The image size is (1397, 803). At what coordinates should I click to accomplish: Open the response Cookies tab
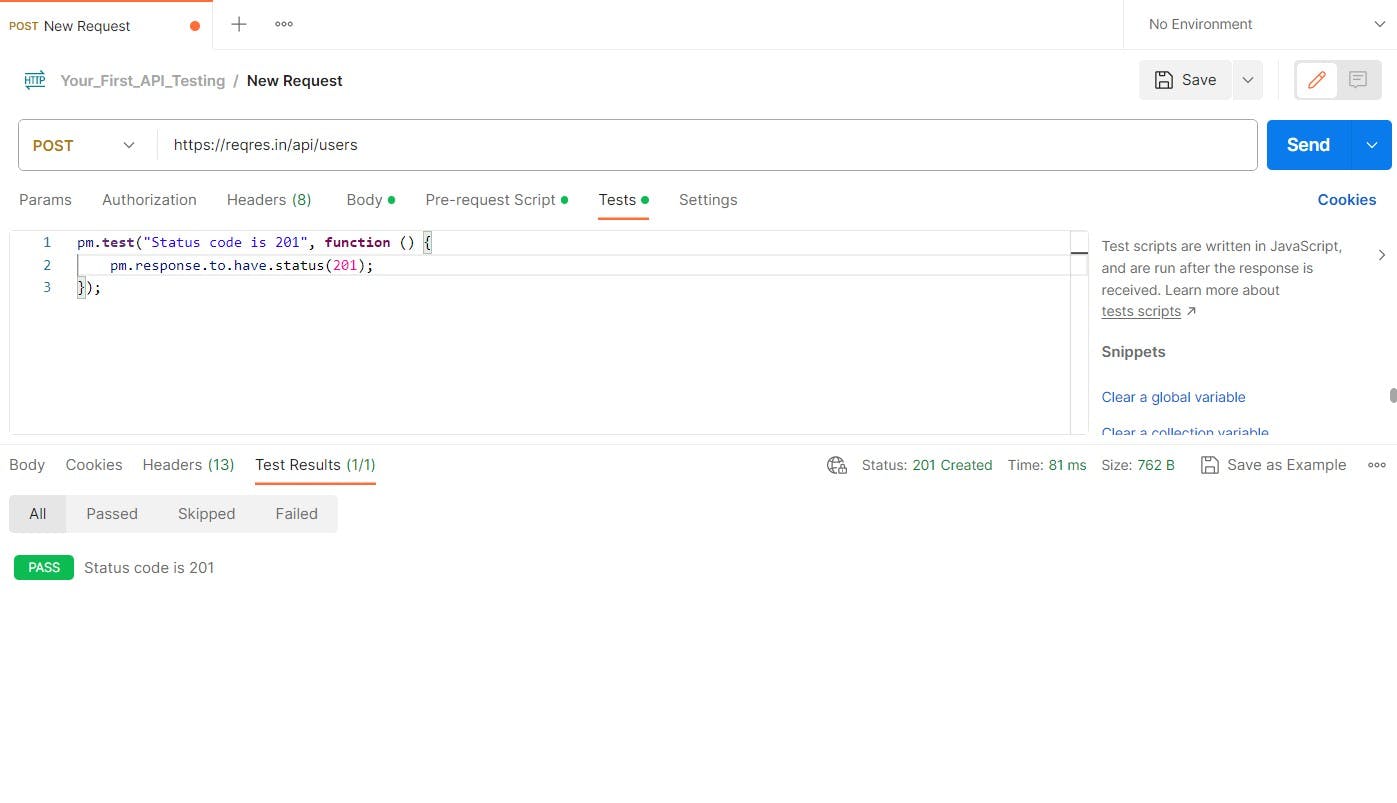(94, 465)
